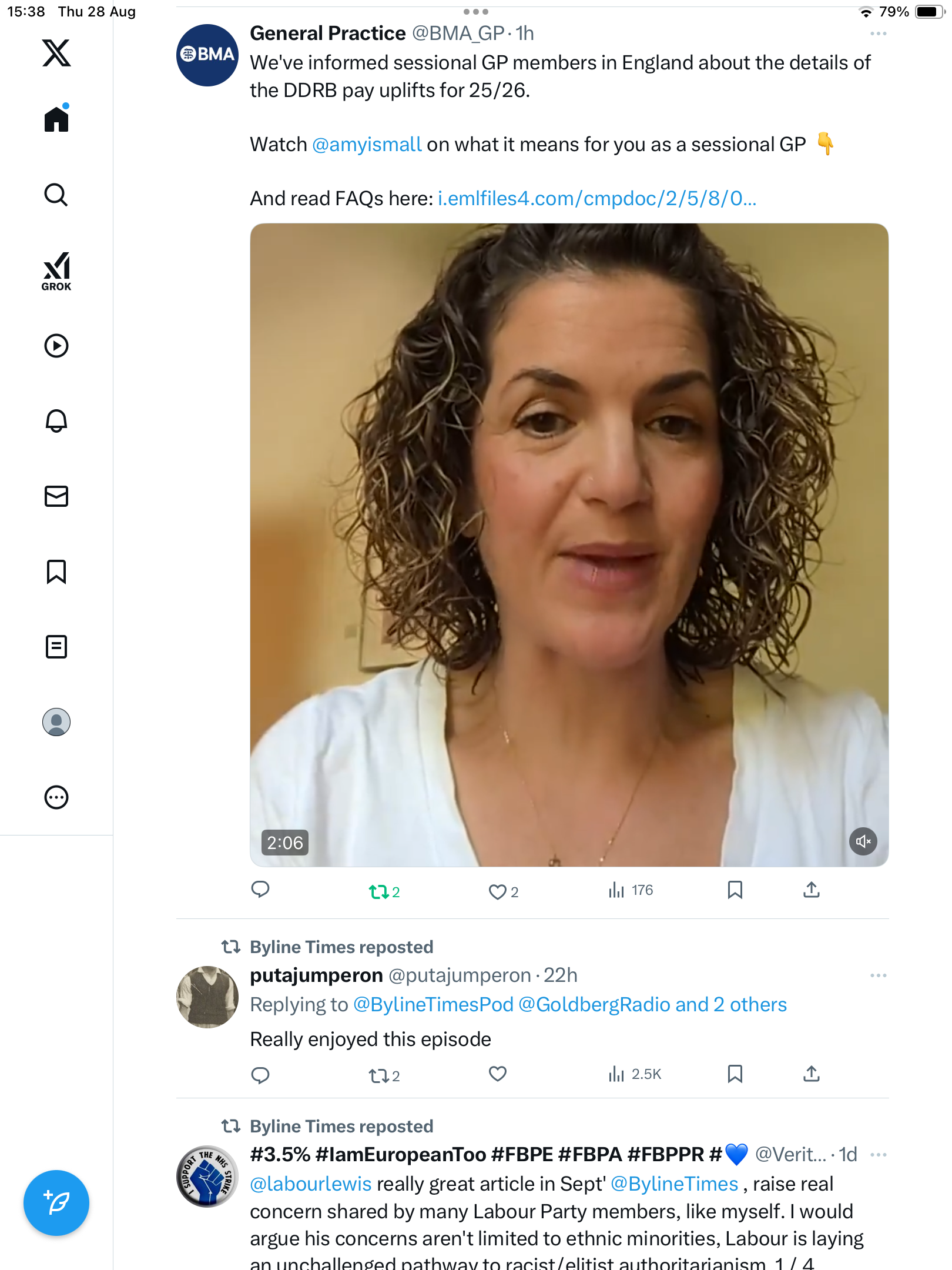Open more options on putajumperon post

(x=878, y=975)
